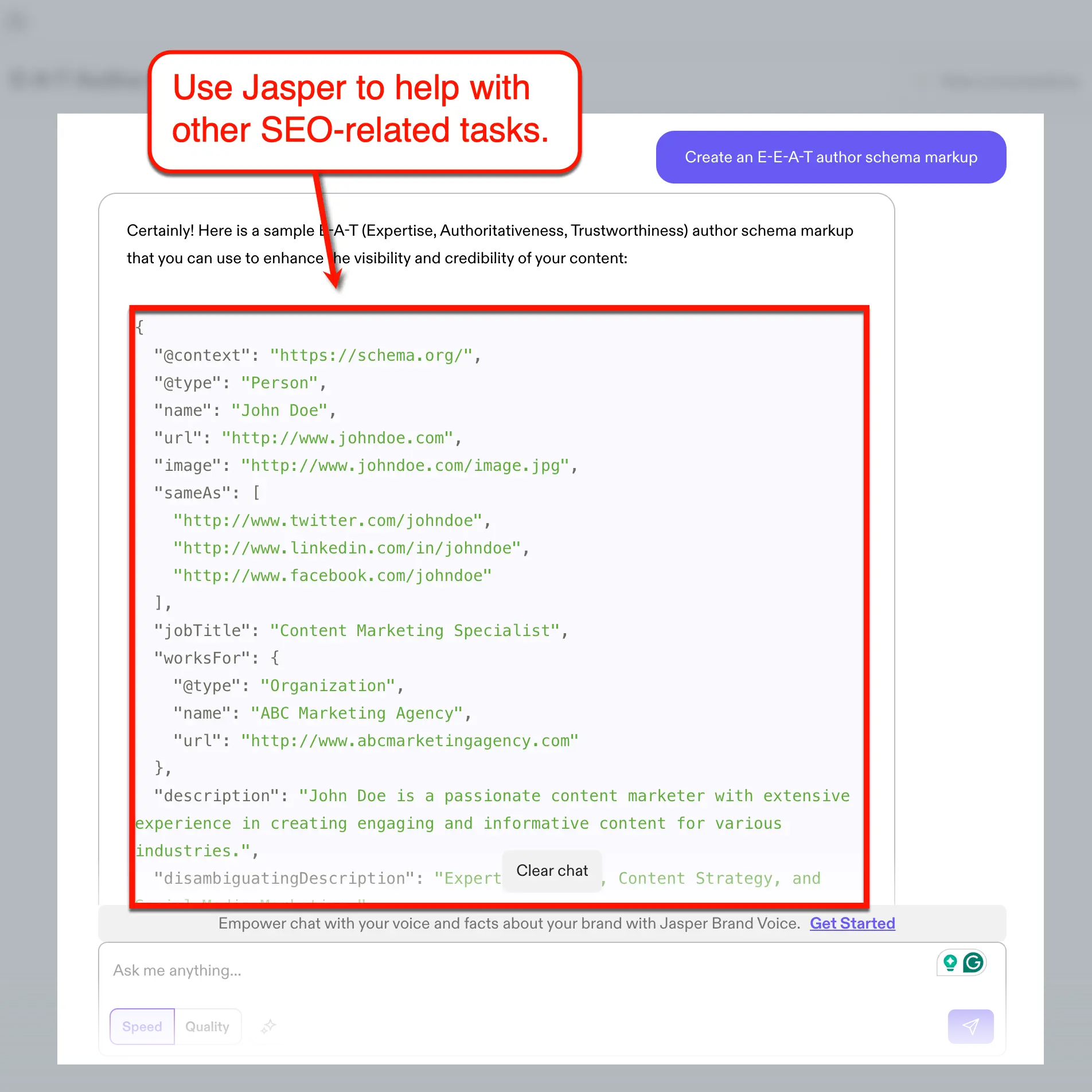
Task: Click the red callout about SEO-related tasks
Action: point(365,110)
